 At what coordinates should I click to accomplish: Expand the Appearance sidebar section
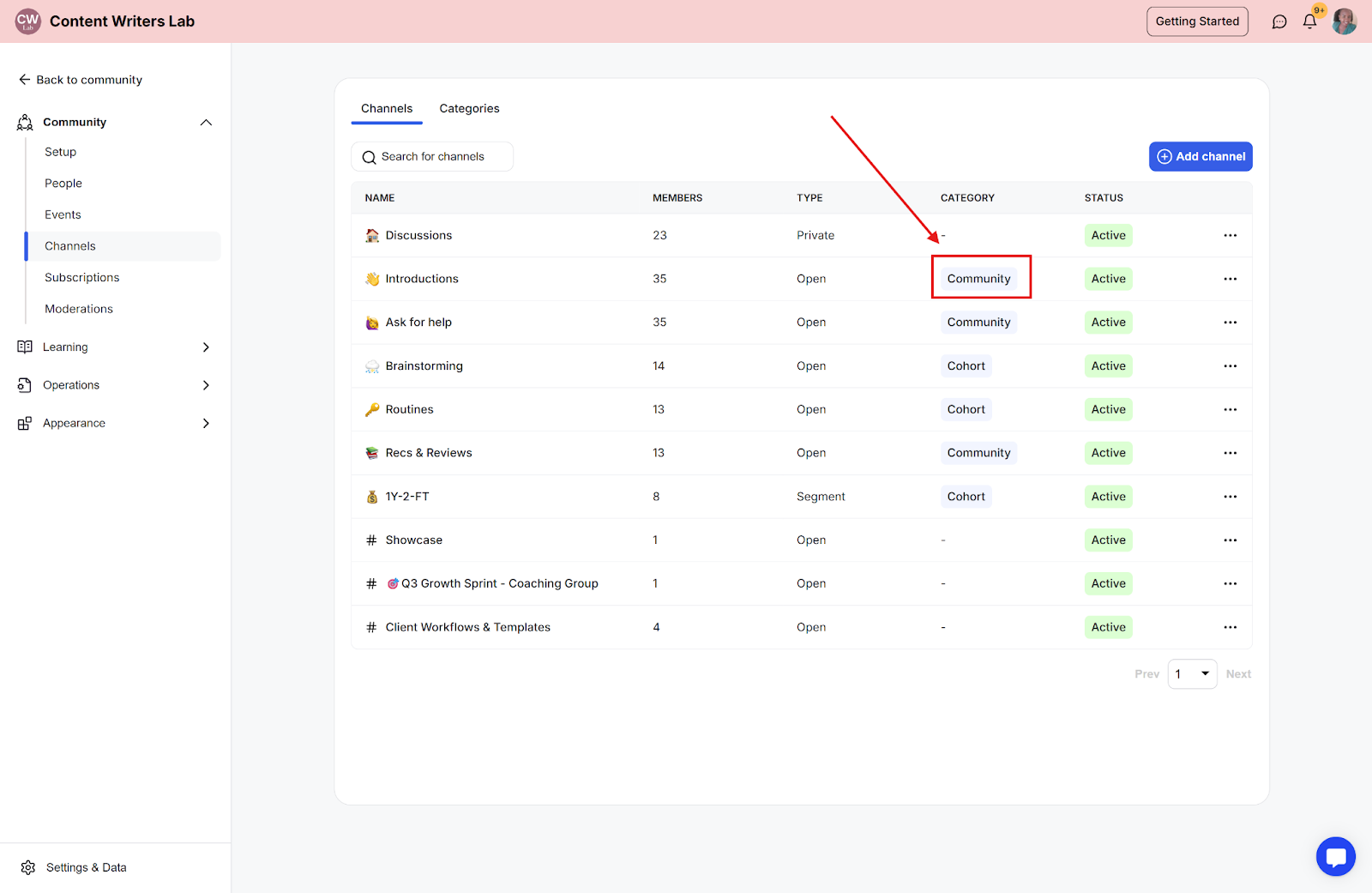206,423
